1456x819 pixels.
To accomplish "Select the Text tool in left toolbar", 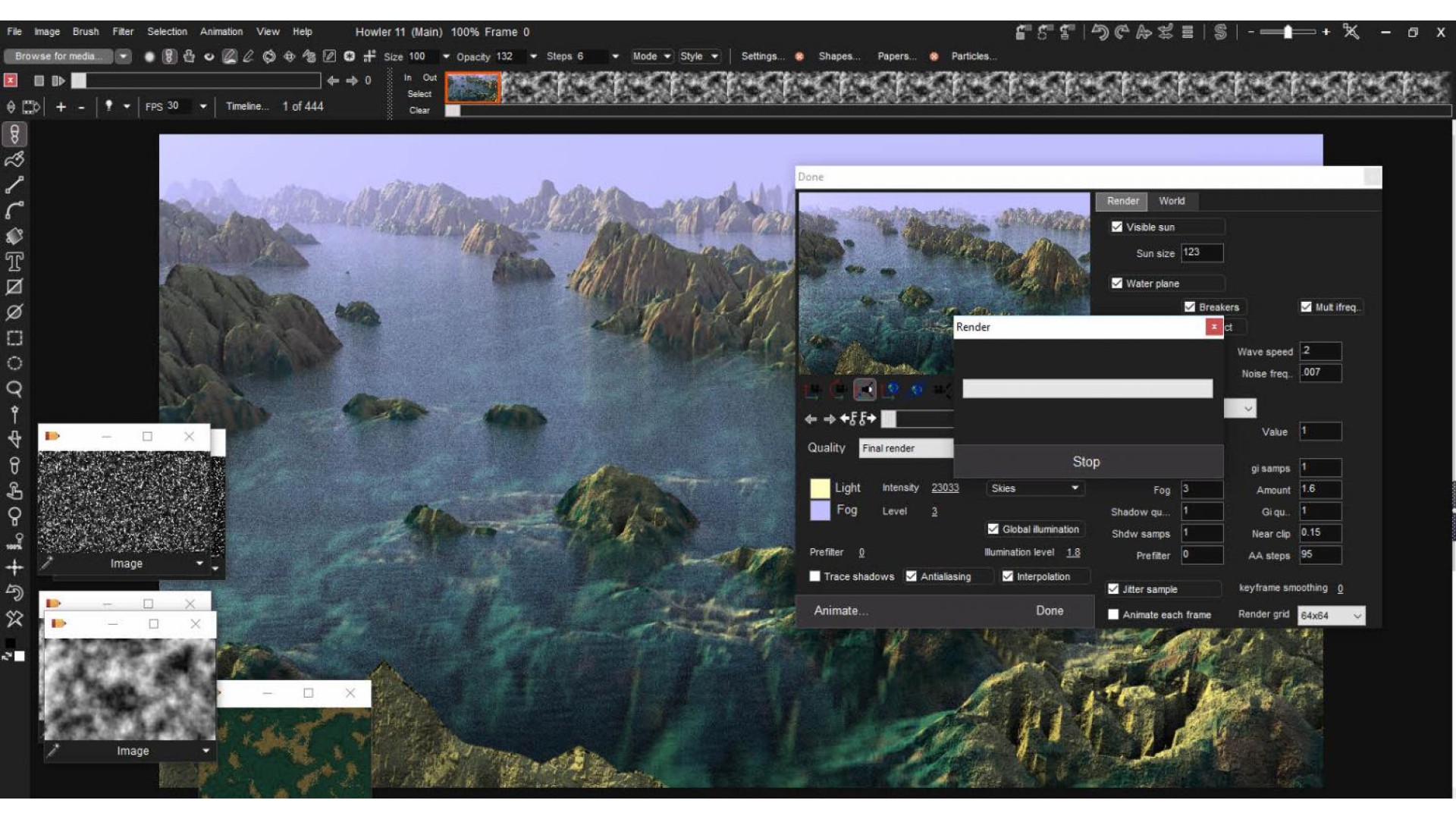I will 14,262.
